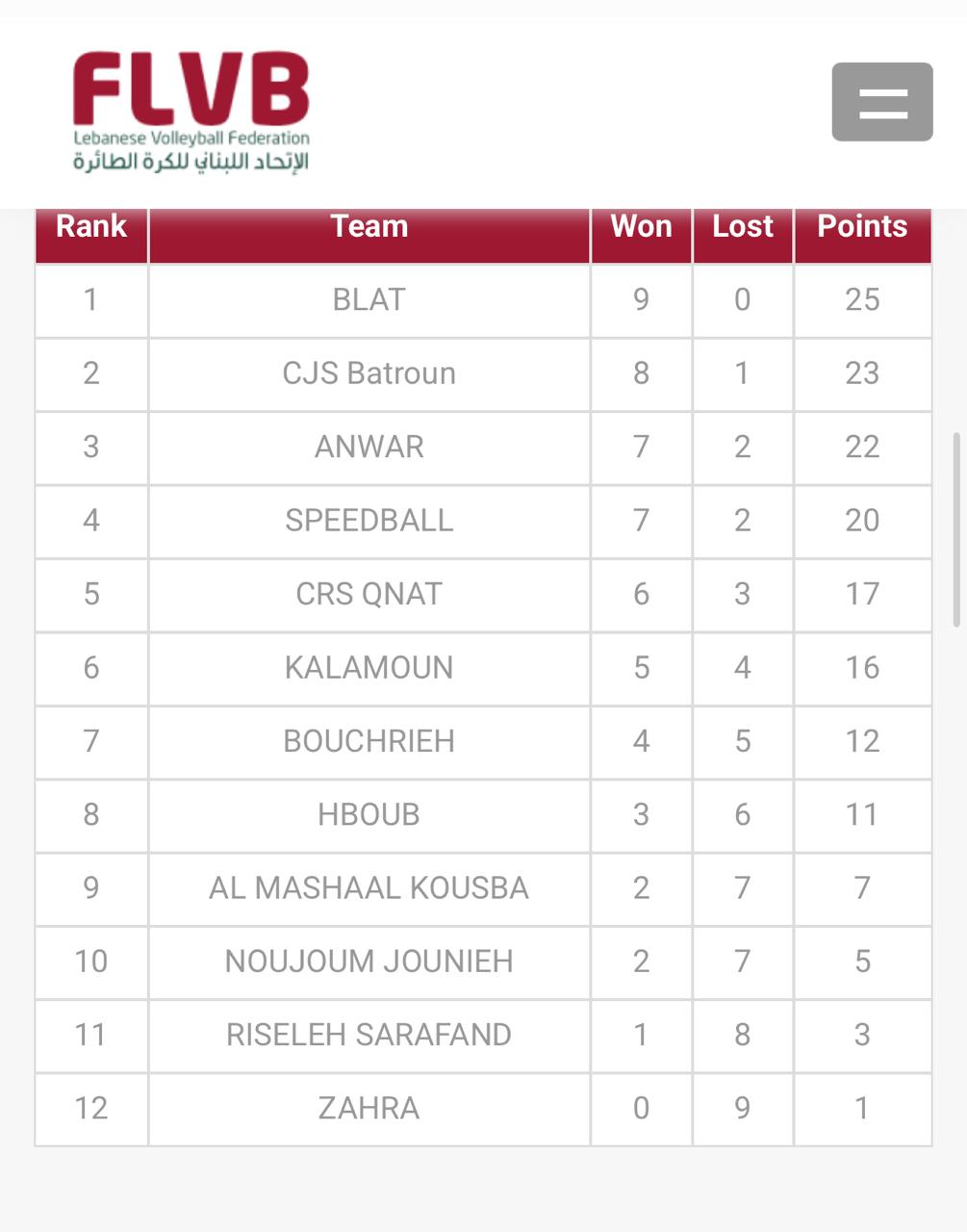Open the hamburger navigation menu

(881, 102)
